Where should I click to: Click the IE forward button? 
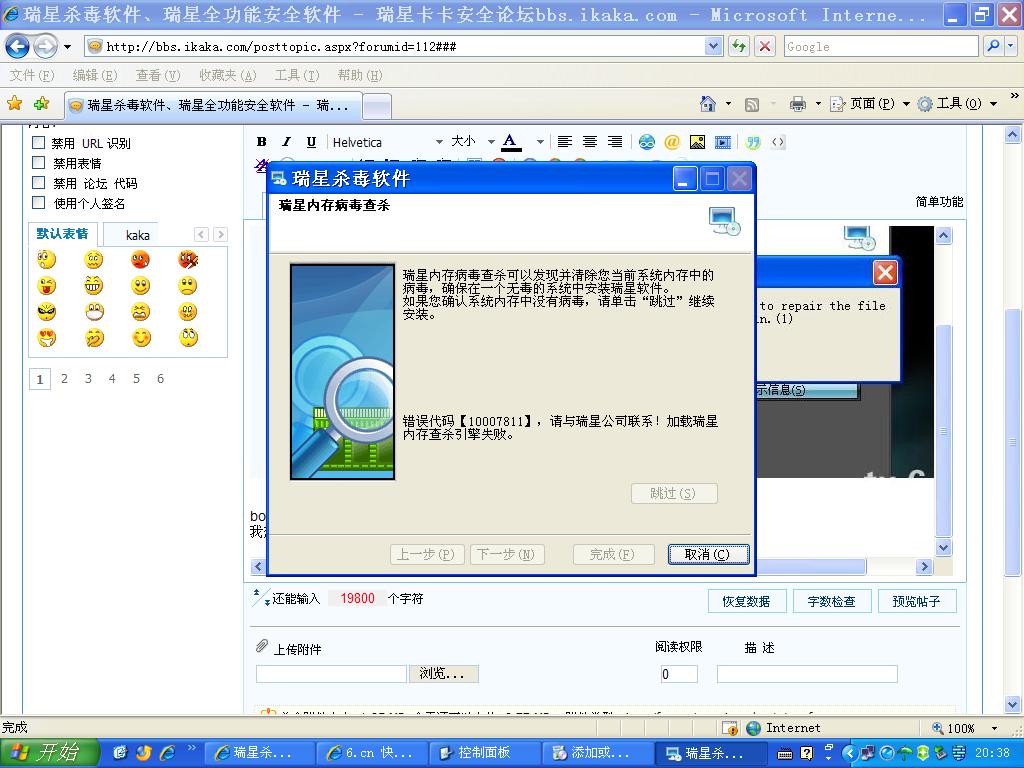[x=45, y=46]
